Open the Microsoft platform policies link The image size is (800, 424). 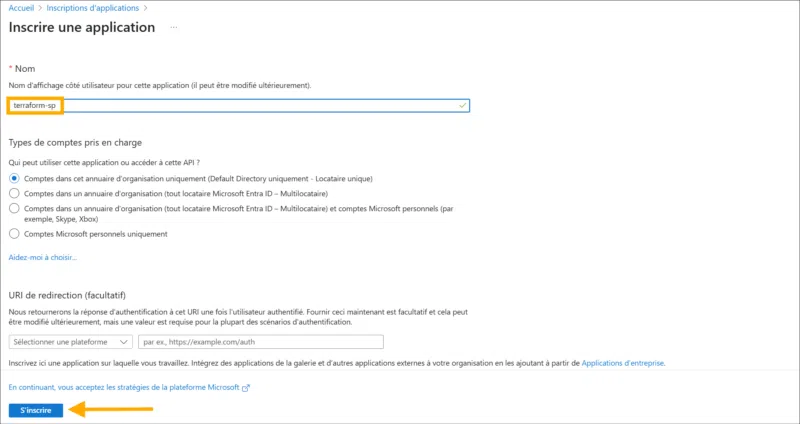pyautogui.click(x=123, y=387)
